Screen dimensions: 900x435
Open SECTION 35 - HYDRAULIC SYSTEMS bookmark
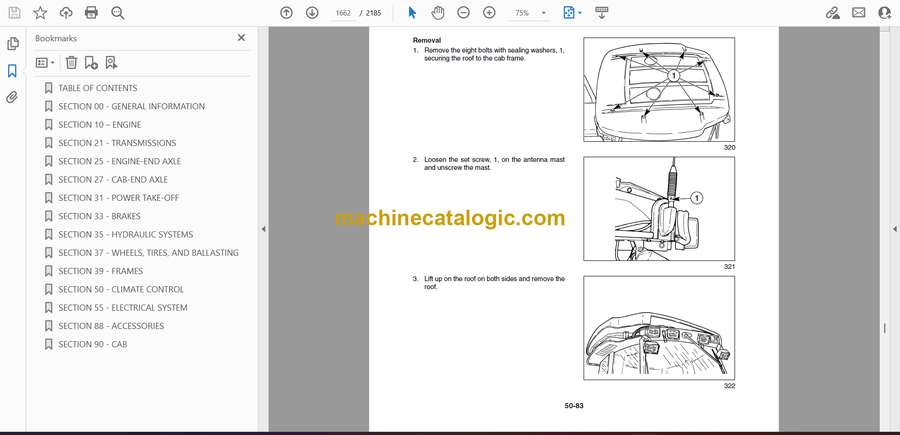tap(126, 234)
